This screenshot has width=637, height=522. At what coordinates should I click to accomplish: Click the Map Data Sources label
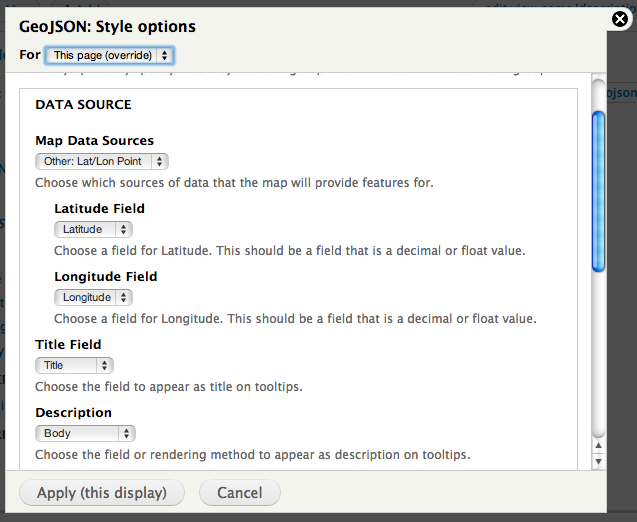[95, 141]
